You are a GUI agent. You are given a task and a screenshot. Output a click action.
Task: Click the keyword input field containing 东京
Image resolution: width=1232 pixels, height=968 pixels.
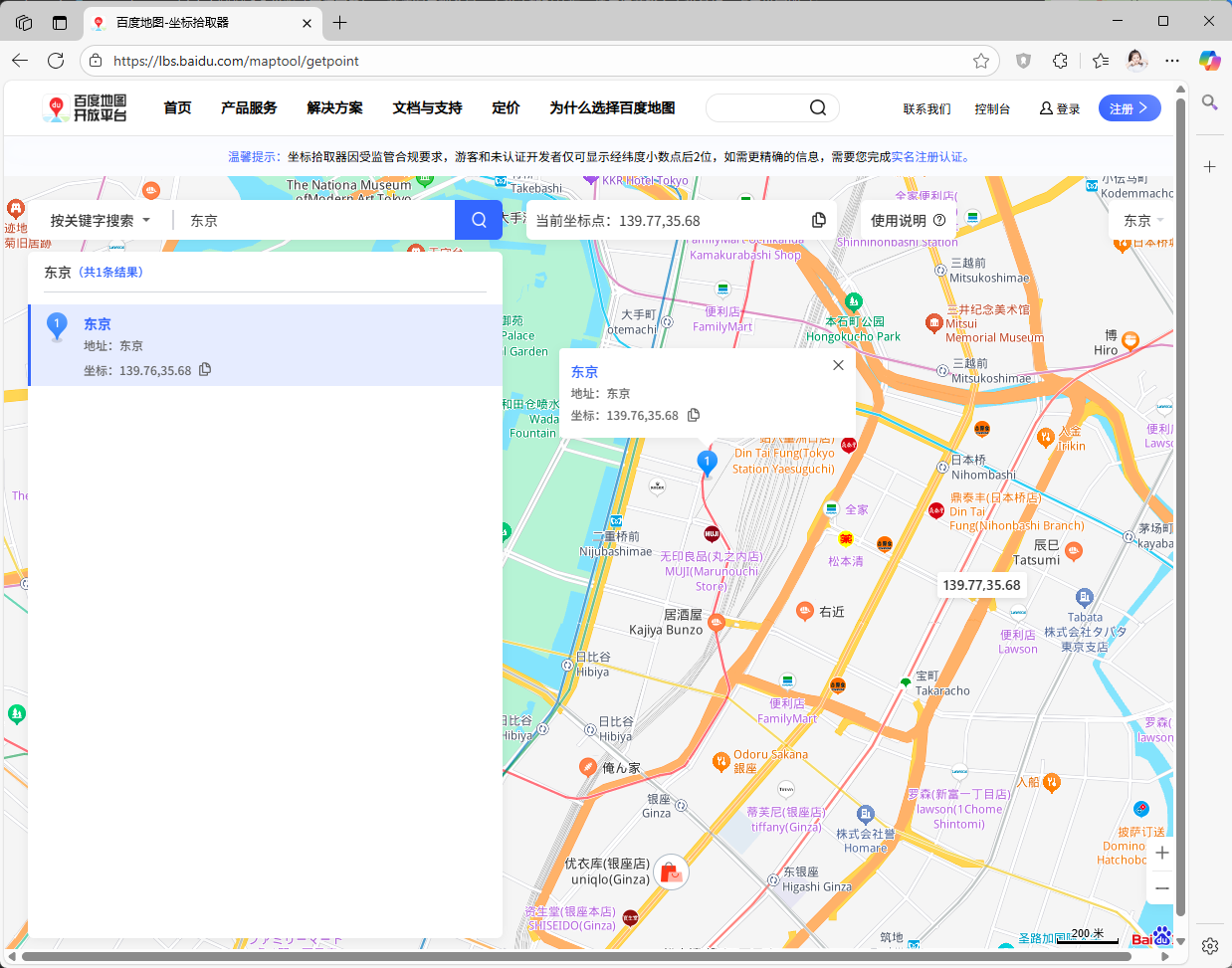pos(313,220)
